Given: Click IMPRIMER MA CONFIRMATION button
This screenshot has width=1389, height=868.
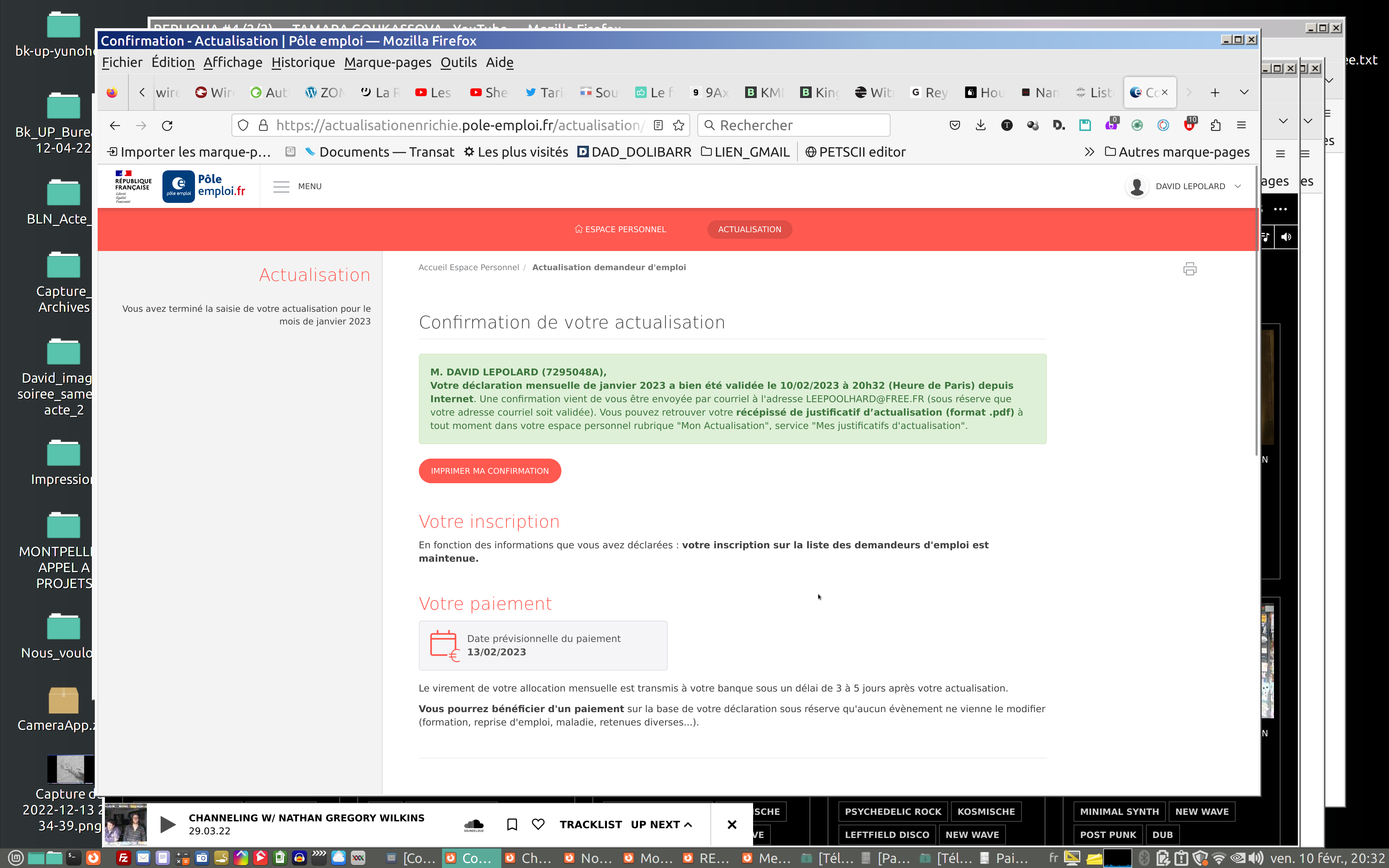Looking at the screenshot, I should (x=490, y=471).
